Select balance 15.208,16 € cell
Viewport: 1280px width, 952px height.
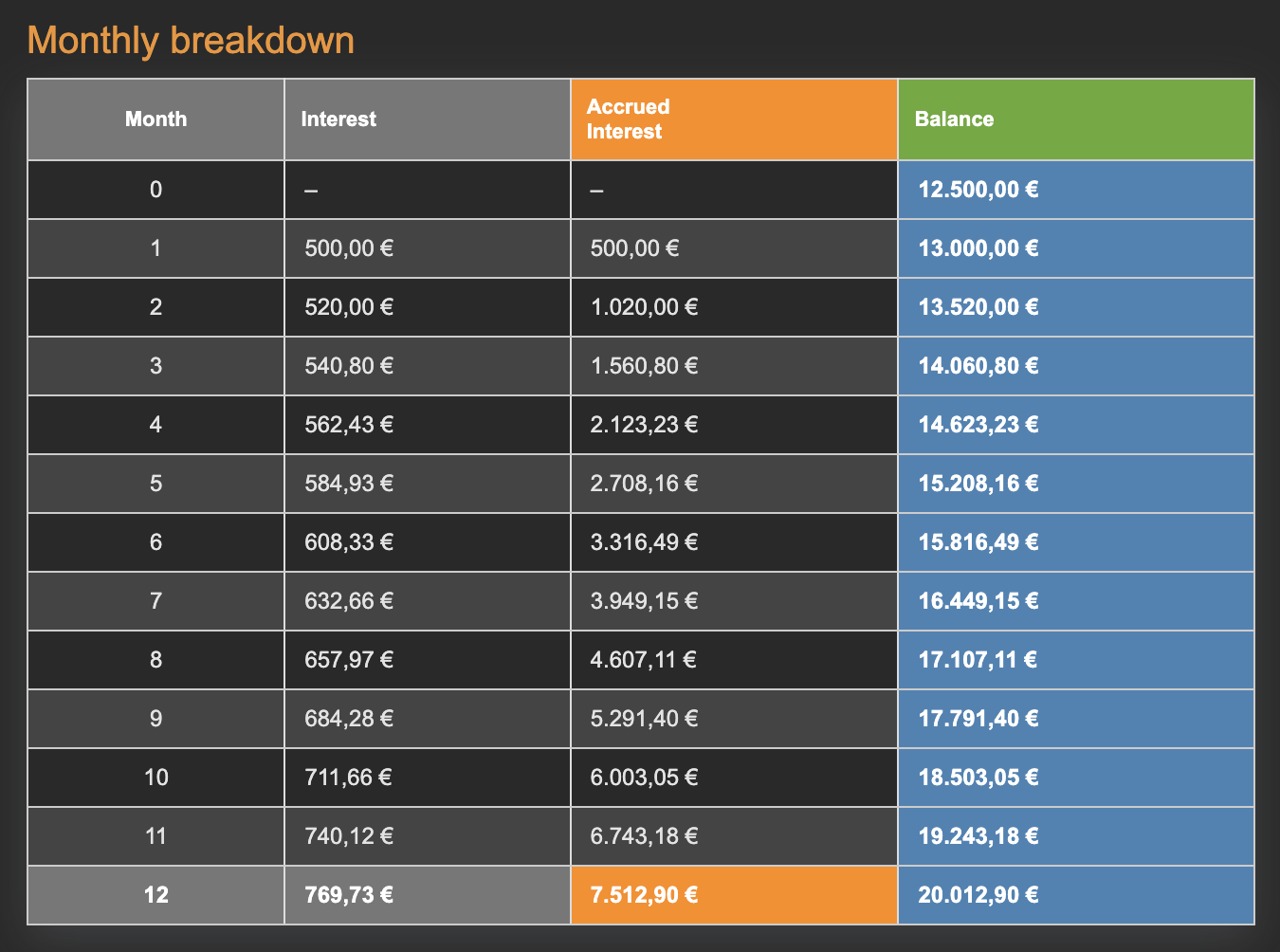coord(1076,484)
